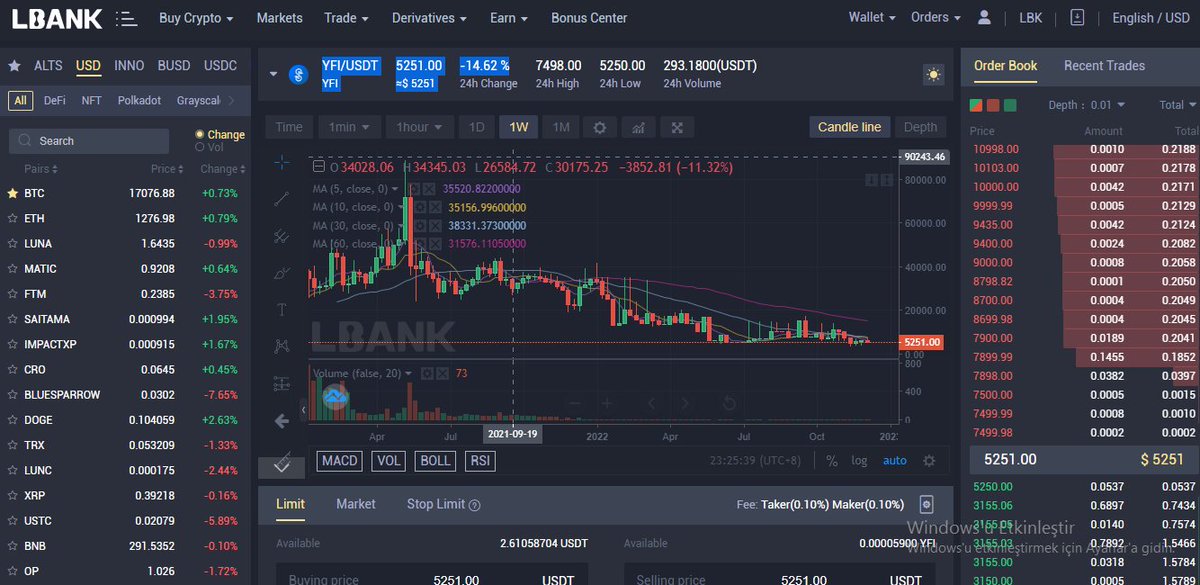The image size is (1200, 585).
Task: Click the YFI coin dollar icon
Action: pyautogui.click(x=297, y=74)
